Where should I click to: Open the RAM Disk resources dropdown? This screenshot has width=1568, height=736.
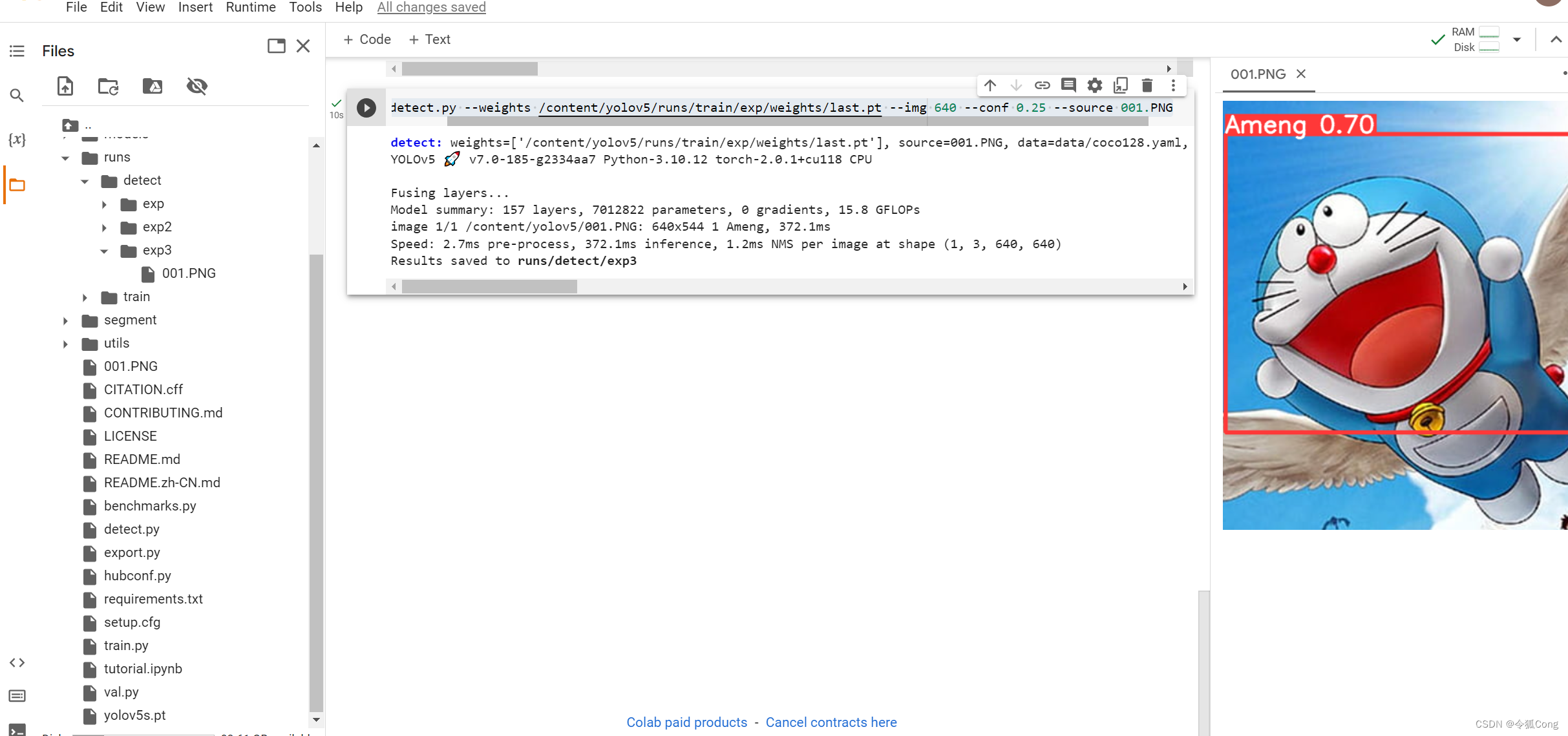coord(1516,39)
